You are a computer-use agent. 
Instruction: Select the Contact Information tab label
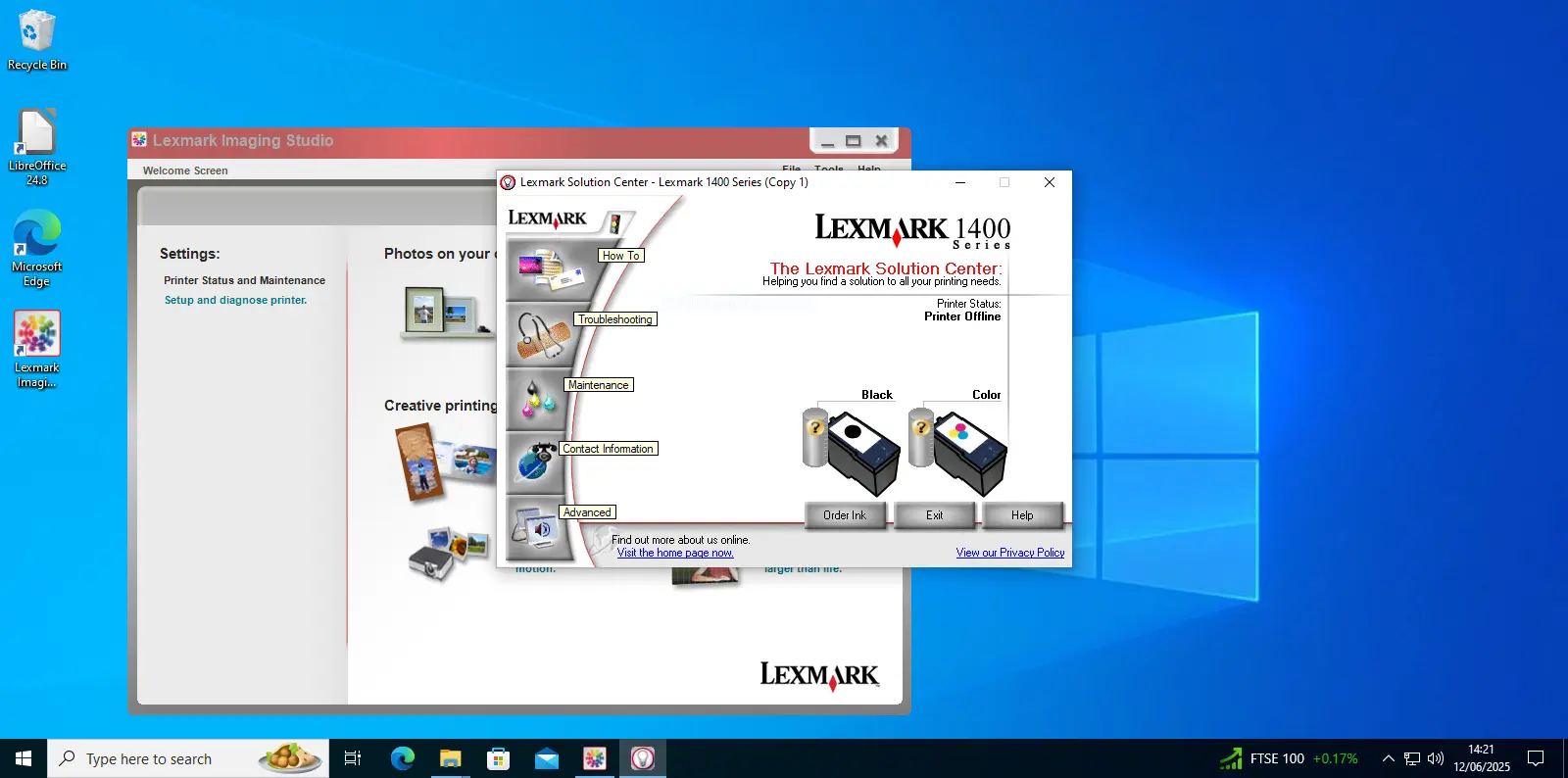coord(608,449)
